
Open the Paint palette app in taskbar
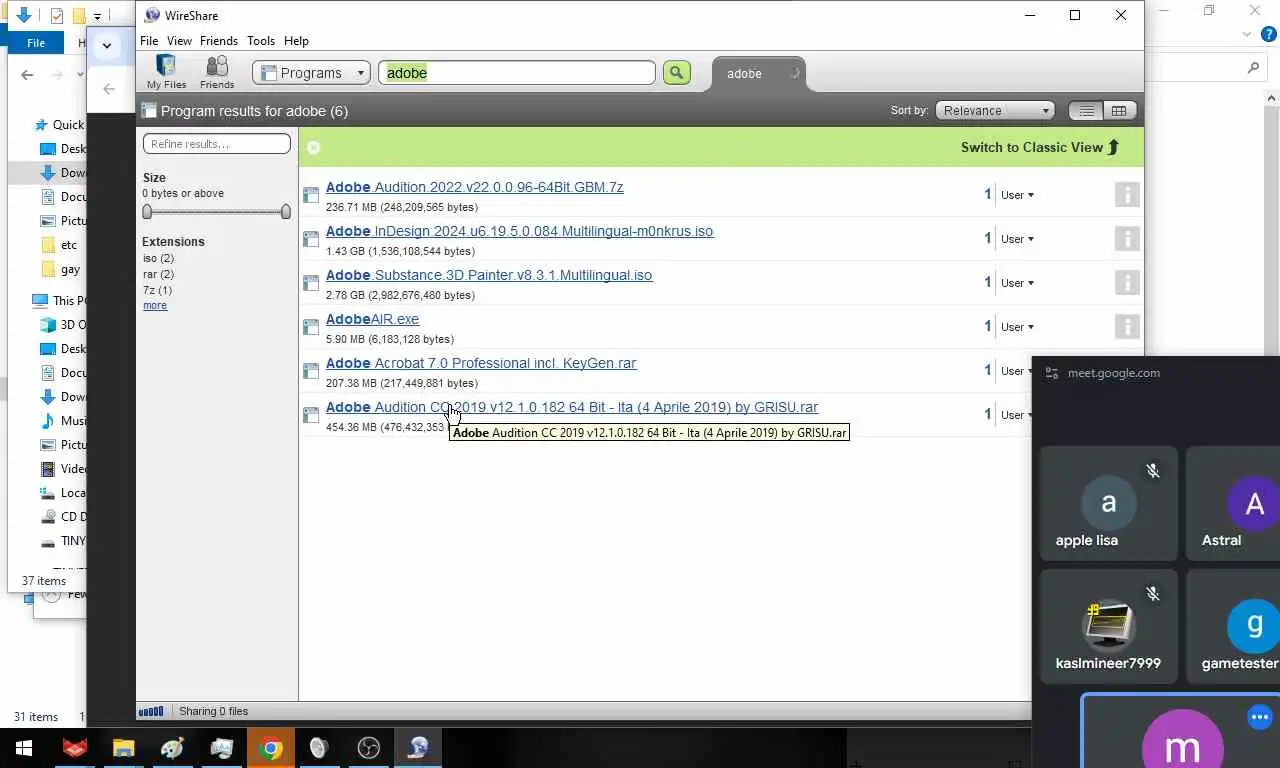click(x=173, y=748)
